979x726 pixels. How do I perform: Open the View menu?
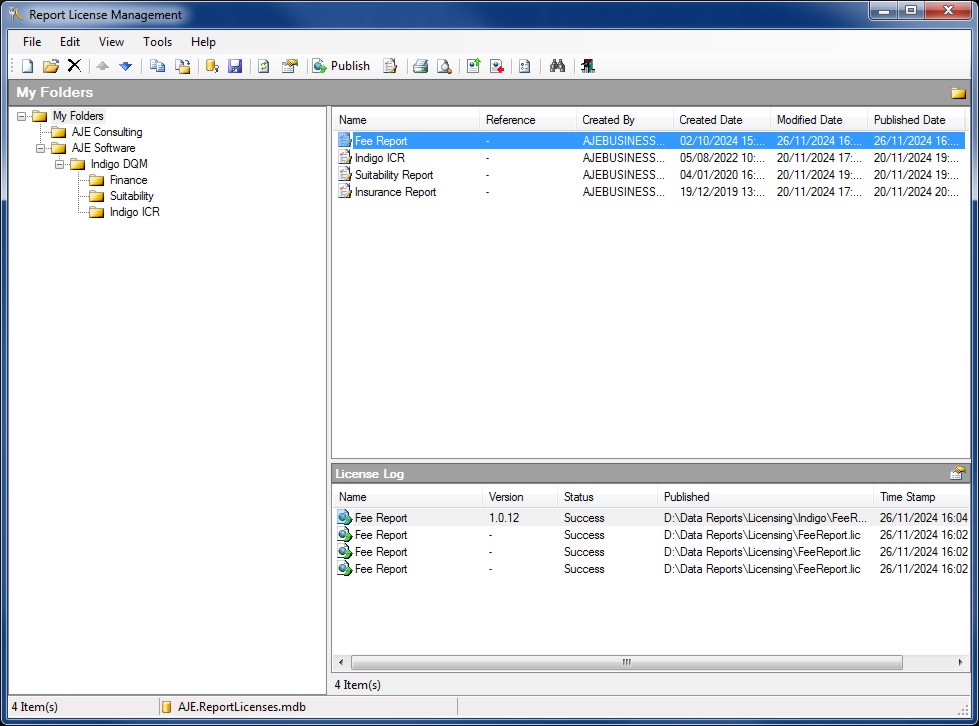pos(111,42)
